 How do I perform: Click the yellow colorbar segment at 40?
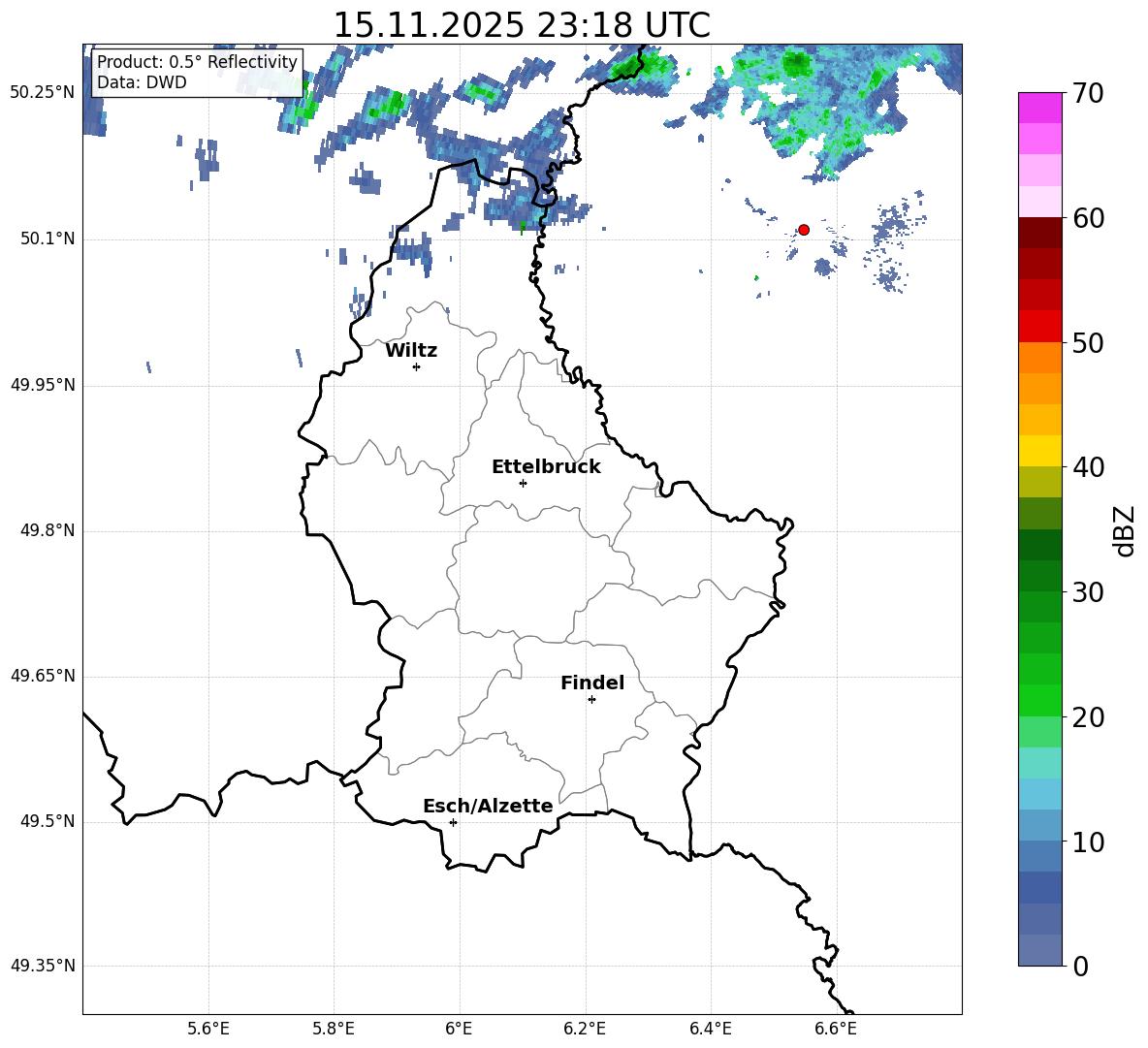(x=1040, y=451)
